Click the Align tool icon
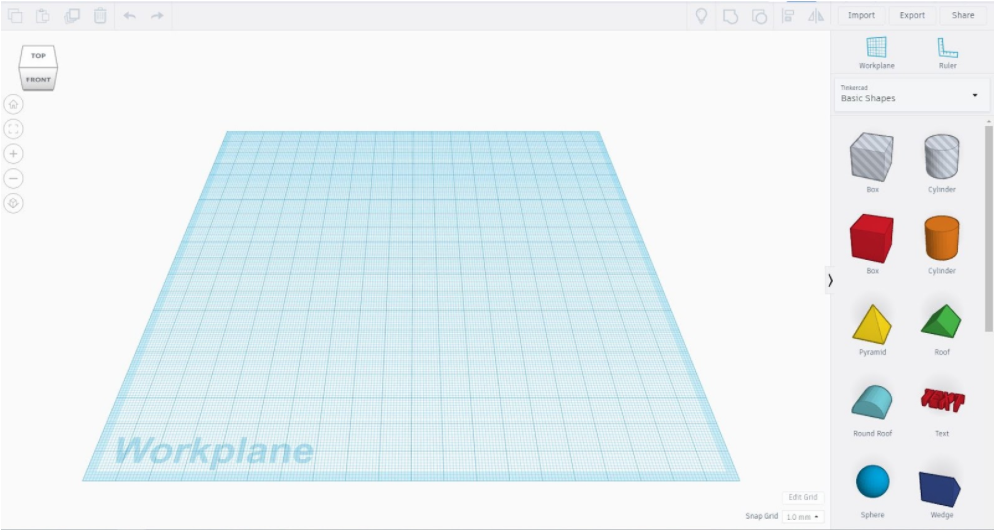Viewport: 995px width, 530px height. (788, 16)
